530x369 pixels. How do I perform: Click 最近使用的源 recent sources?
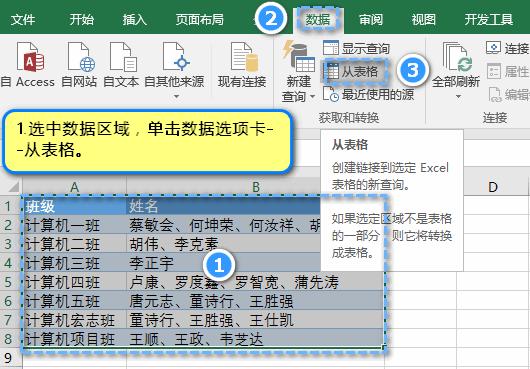pyautogui.click(x=368, y=95)
